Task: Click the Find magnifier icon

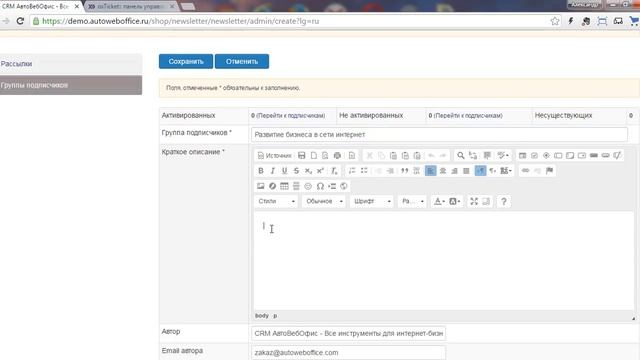Action: click(x=460, y=156)
